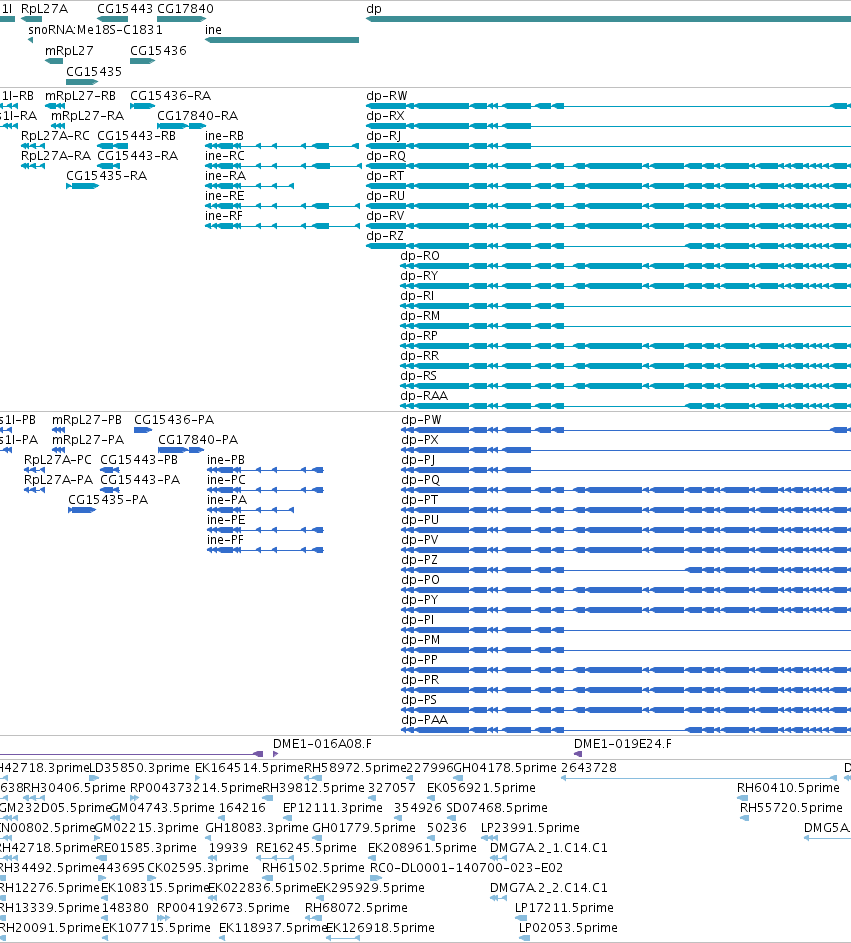Select protein mRpL27-PB
851x943 pixels.
click(87, 420)
